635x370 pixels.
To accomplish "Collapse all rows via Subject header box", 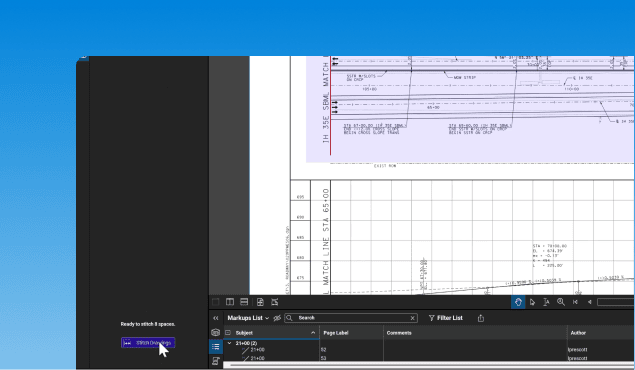I will [228, 333].
